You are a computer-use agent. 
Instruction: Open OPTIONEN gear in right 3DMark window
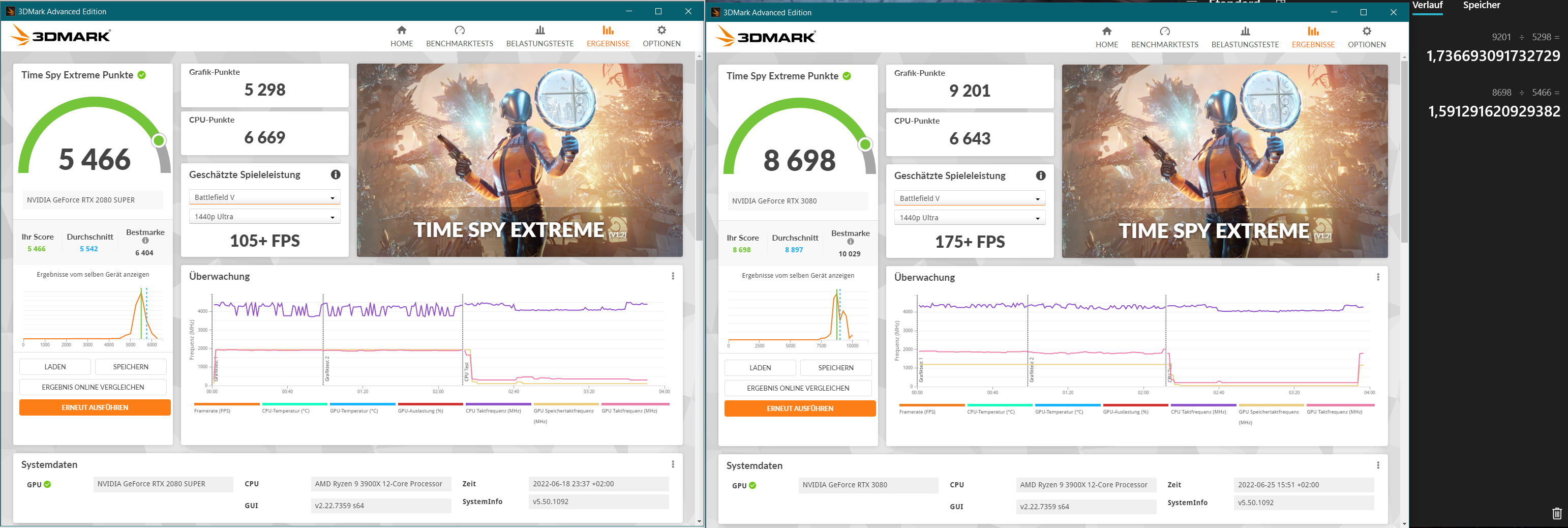click(x=1367, y=38)
